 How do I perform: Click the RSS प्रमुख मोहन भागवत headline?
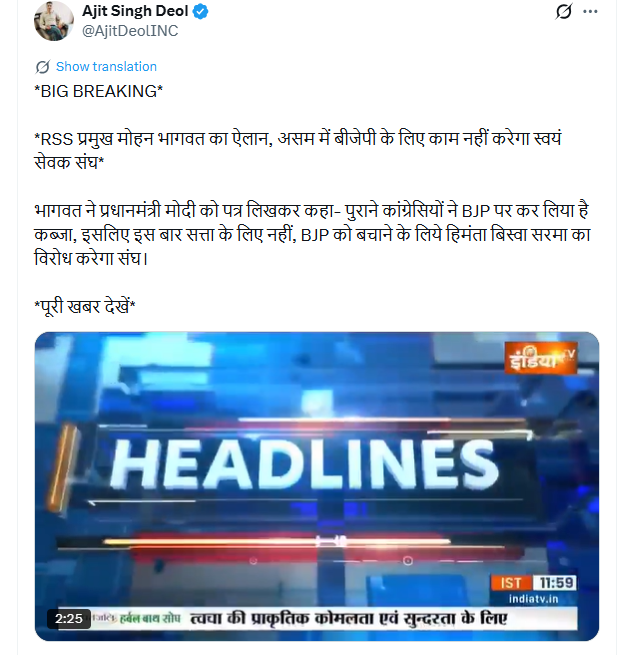pos(298,150)
